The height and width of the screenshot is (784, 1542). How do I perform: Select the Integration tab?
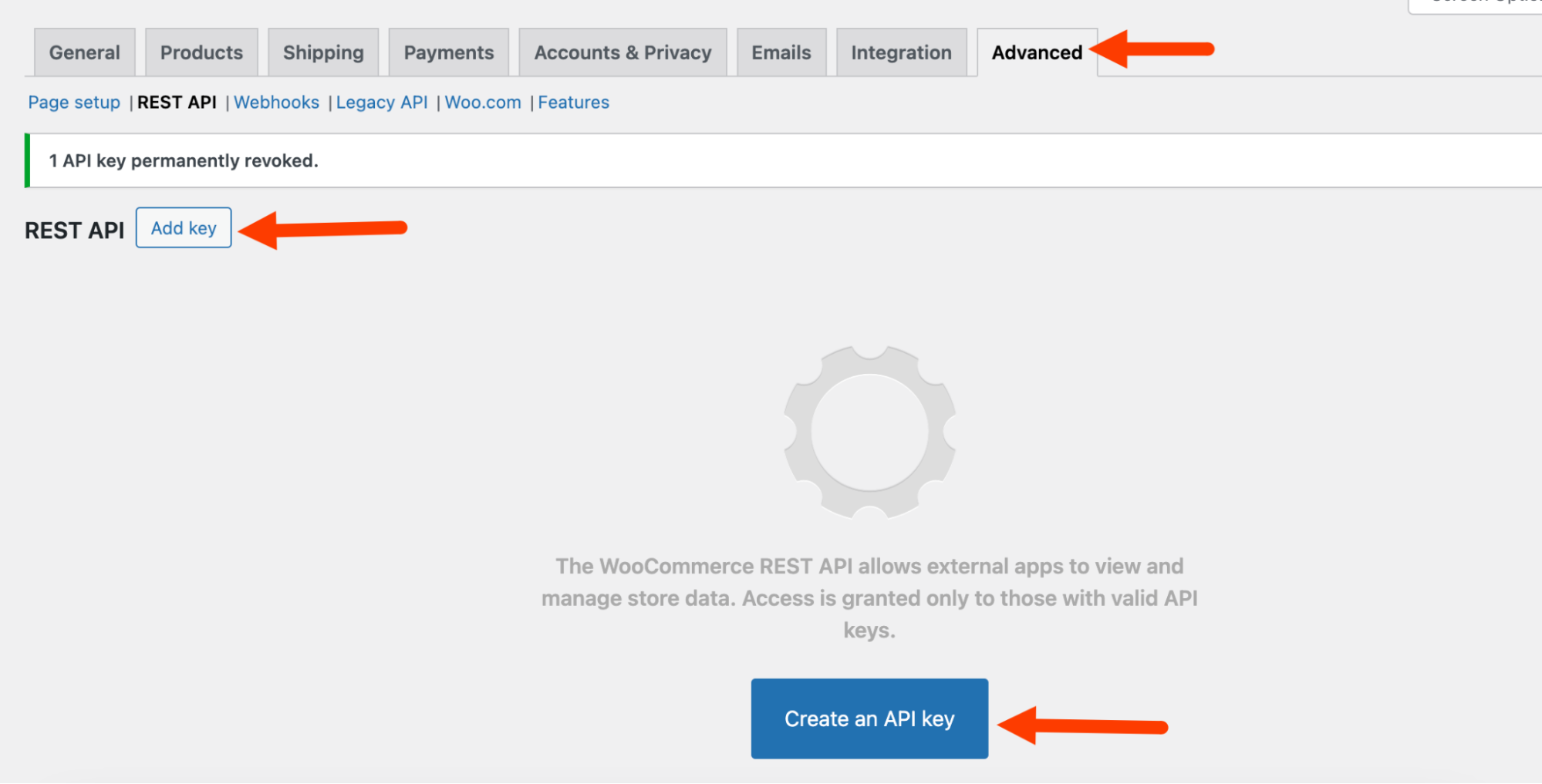coord(900,52)
